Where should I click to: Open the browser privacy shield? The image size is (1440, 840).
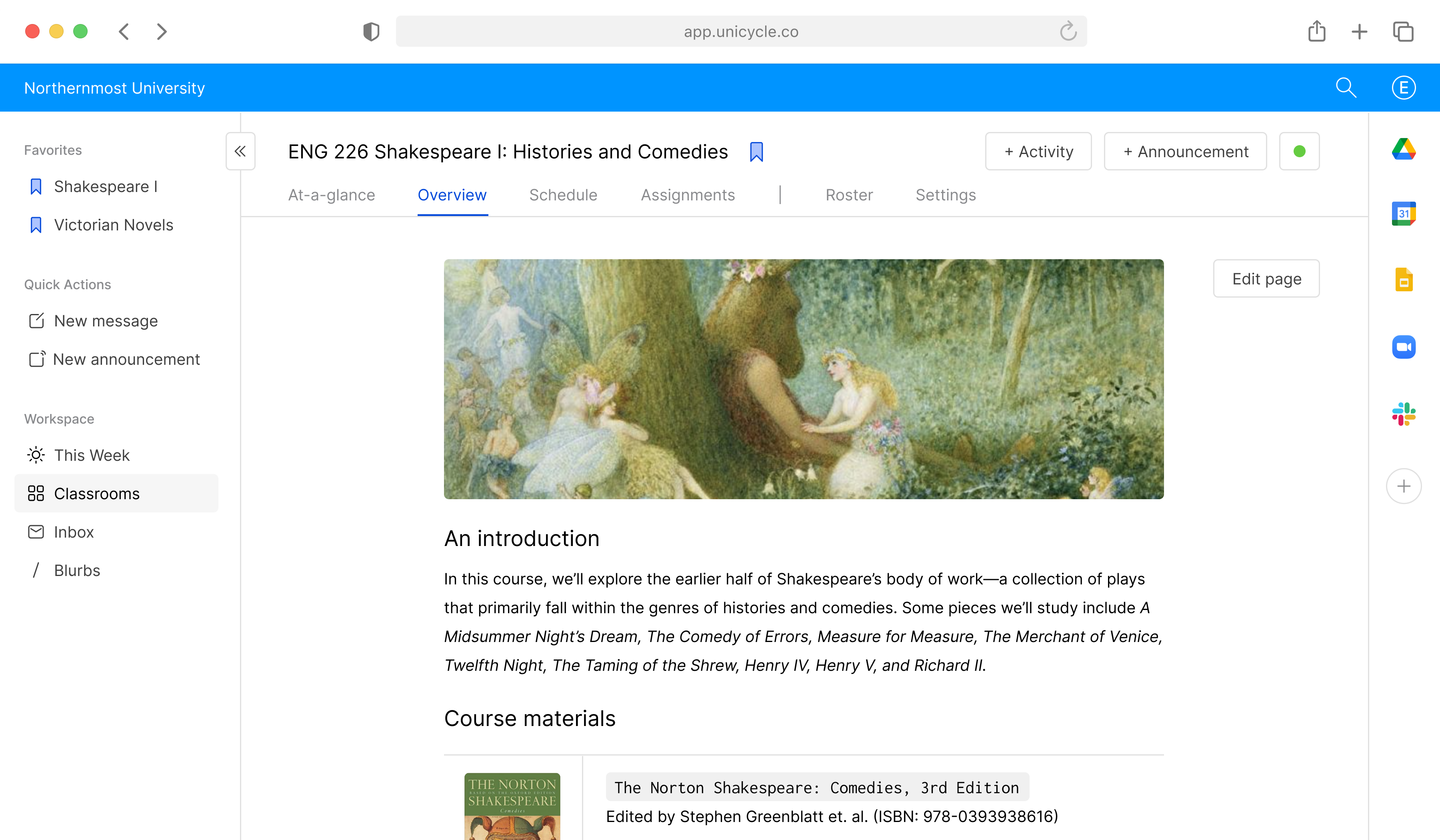coord(371,32)
